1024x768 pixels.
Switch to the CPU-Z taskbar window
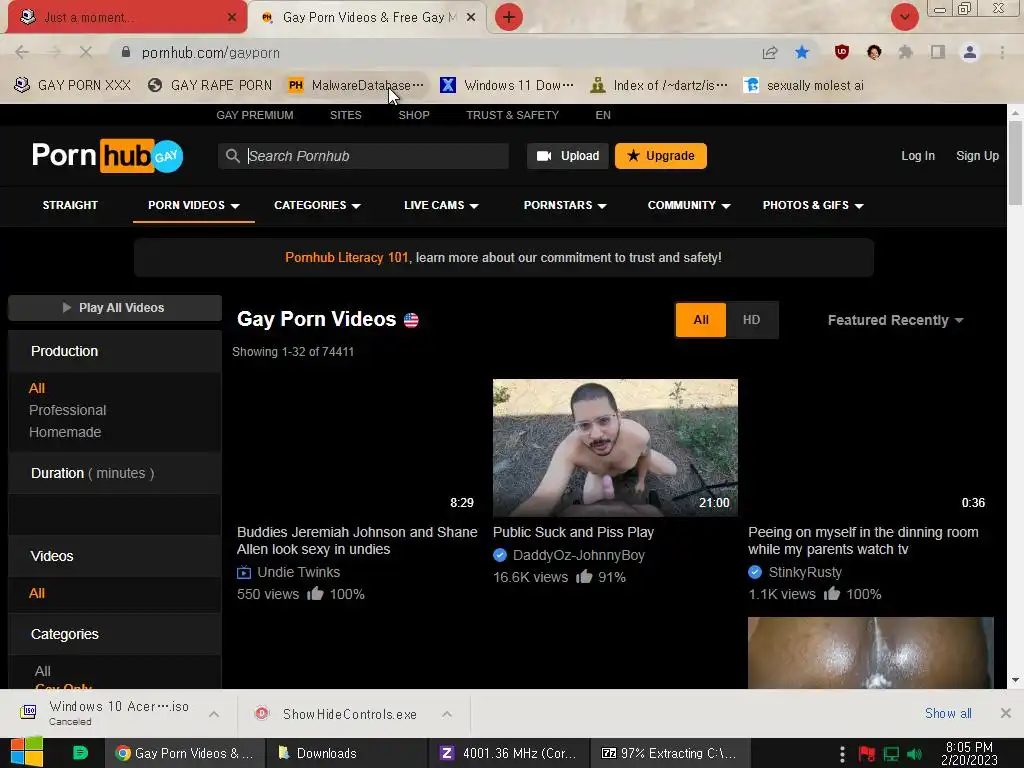coord(509,753)
